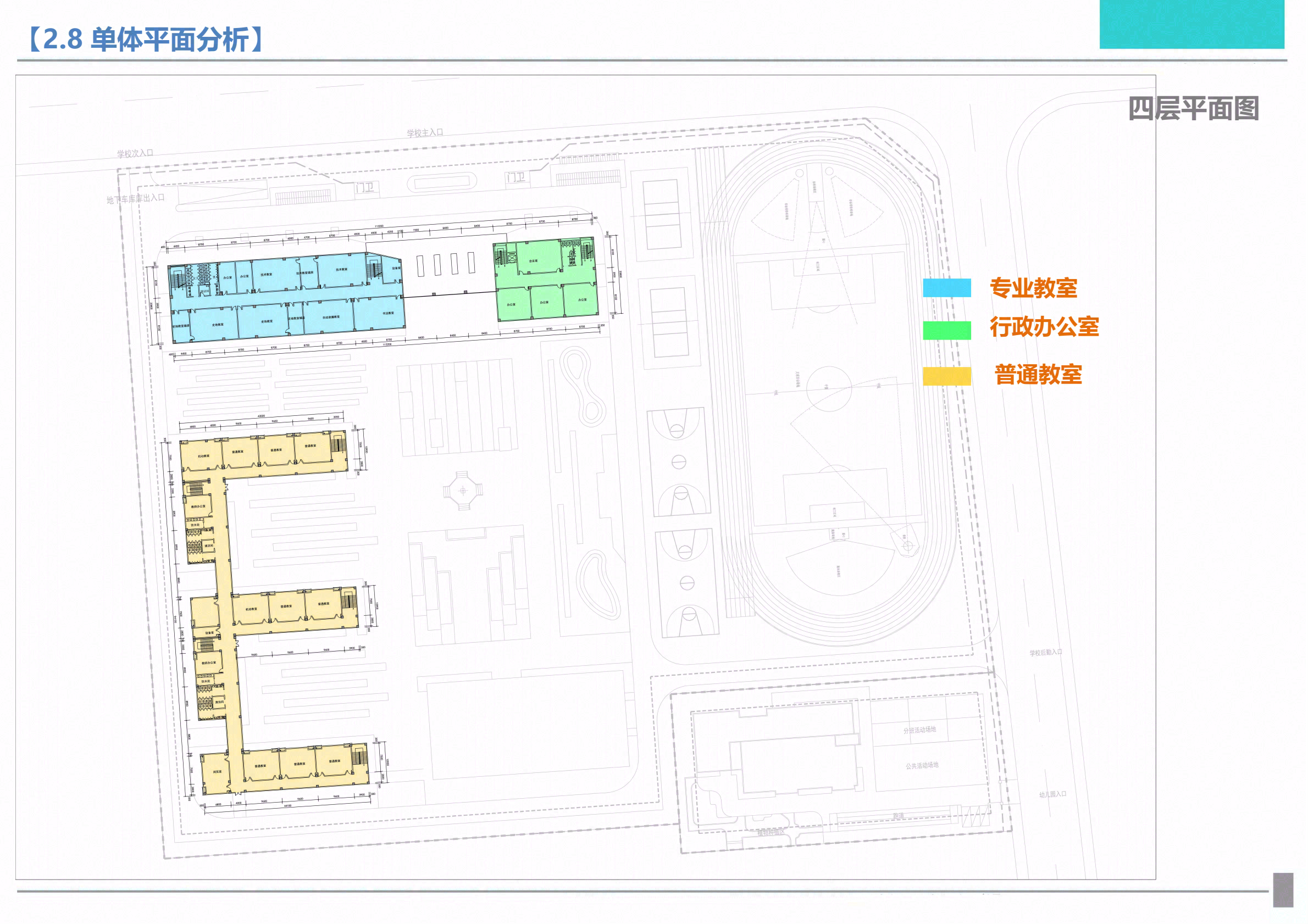Click the 四层平面图 title text

[x=1194, y=108]
